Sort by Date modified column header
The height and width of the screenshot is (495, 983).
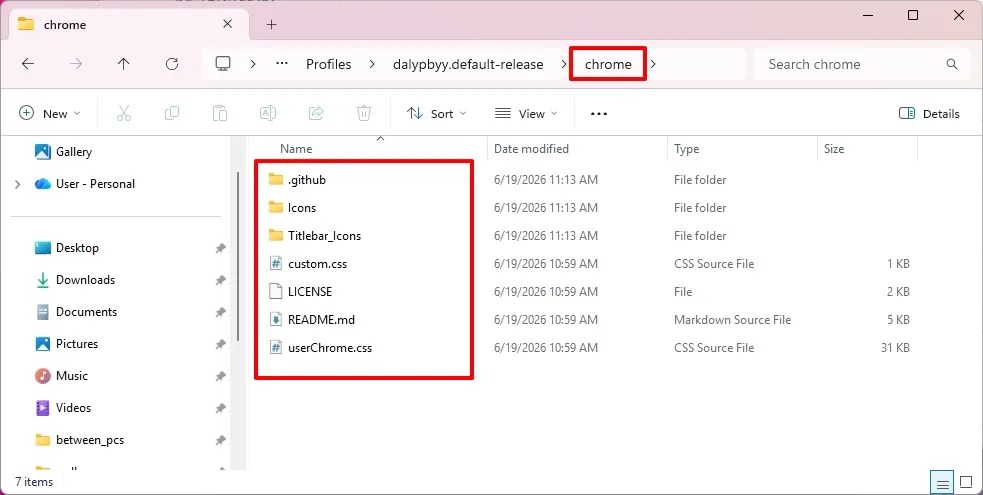tap(577, 148)
